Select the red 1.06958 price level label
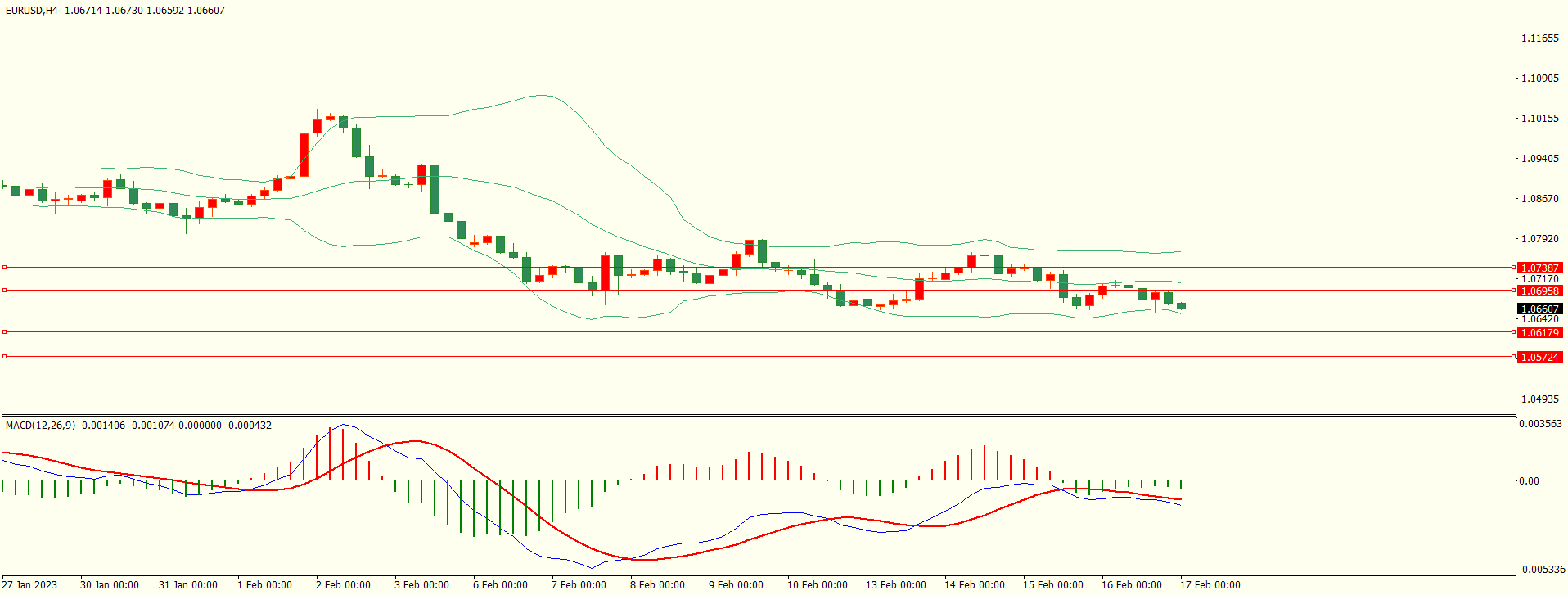The width and height of the screenshot is (1568, 595). point(1539,291)
